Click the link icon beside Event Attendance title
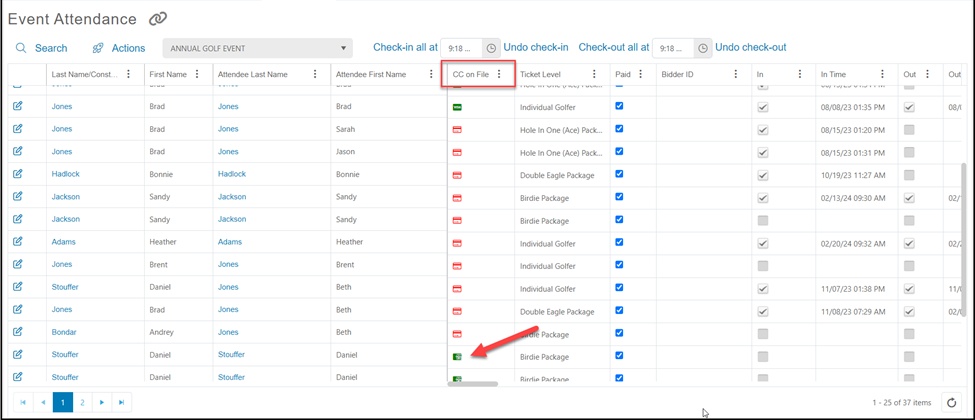 [158, 19]
